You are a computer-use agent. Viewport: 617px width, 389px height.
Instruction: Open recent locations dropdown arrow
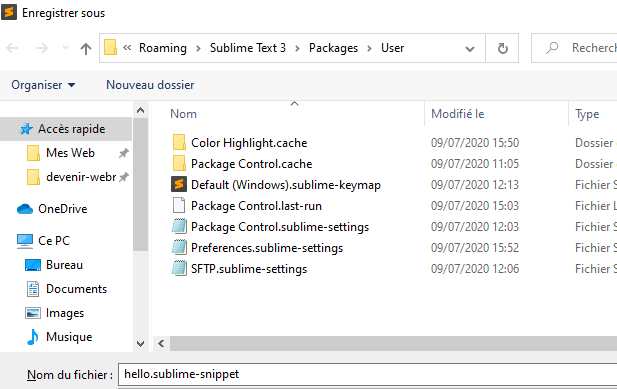pos(65,48)
